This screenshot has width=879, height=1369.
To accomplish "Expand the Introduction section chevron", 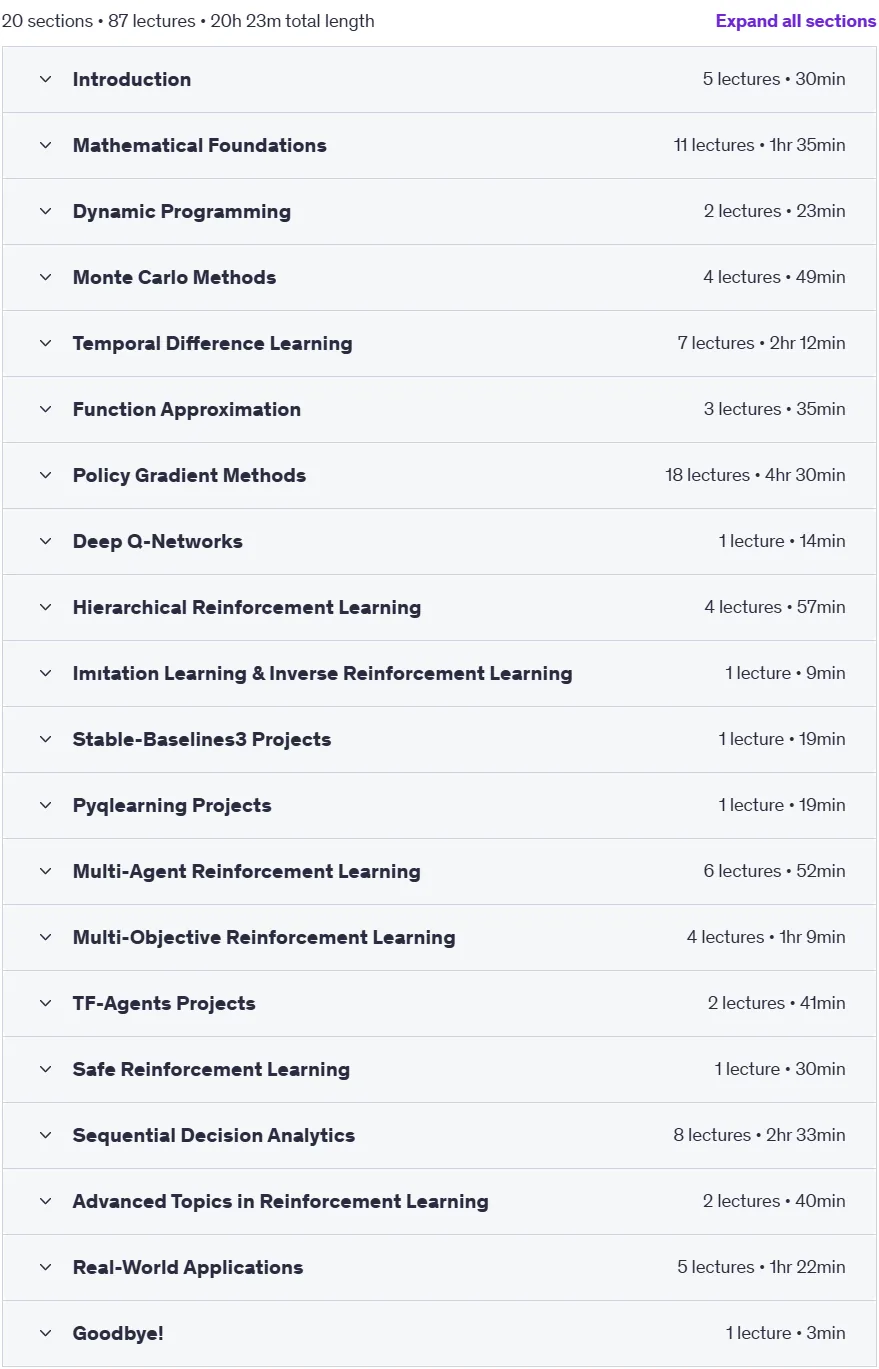I will point(45,79).
